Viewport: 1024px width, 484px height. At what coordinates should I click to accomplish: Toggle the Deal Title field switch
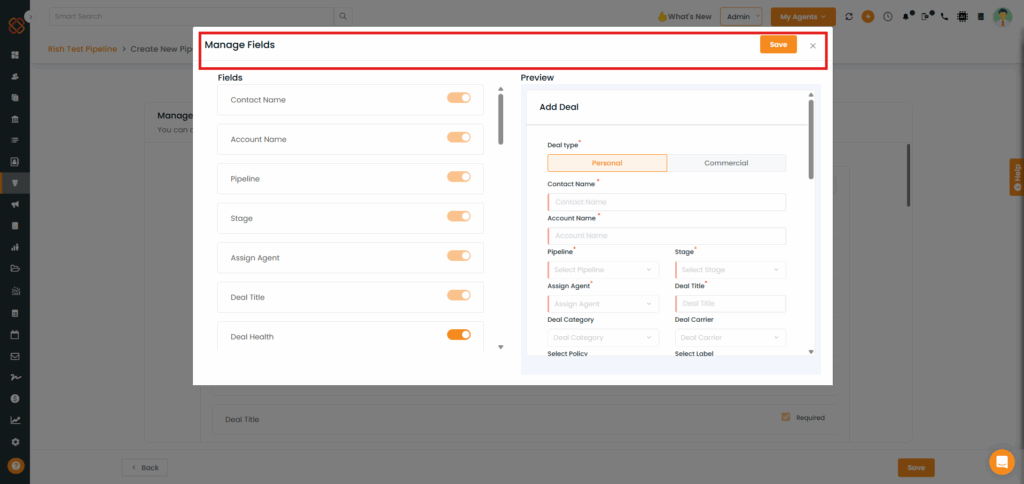pyautogui.click(x=458, y=295)
